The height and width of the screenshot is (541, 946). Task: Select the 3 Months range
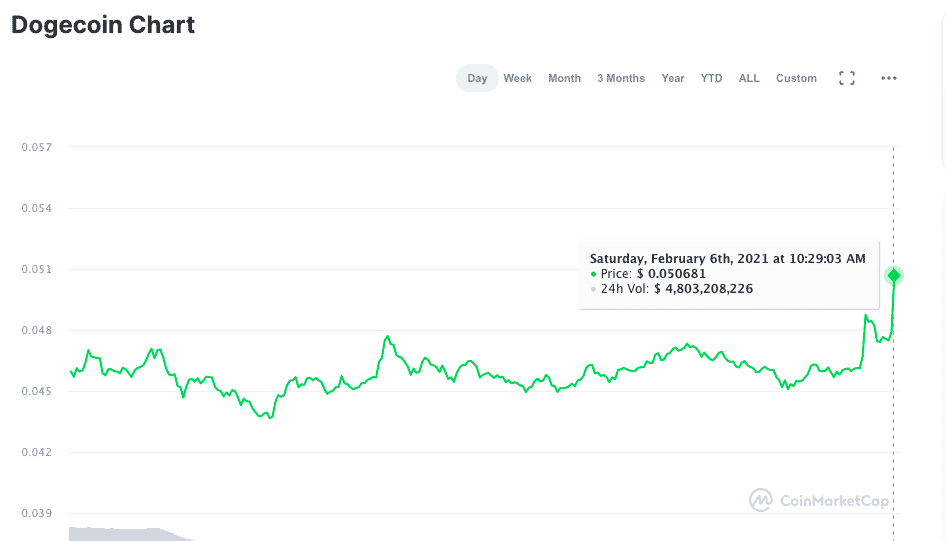pos(621,78)
